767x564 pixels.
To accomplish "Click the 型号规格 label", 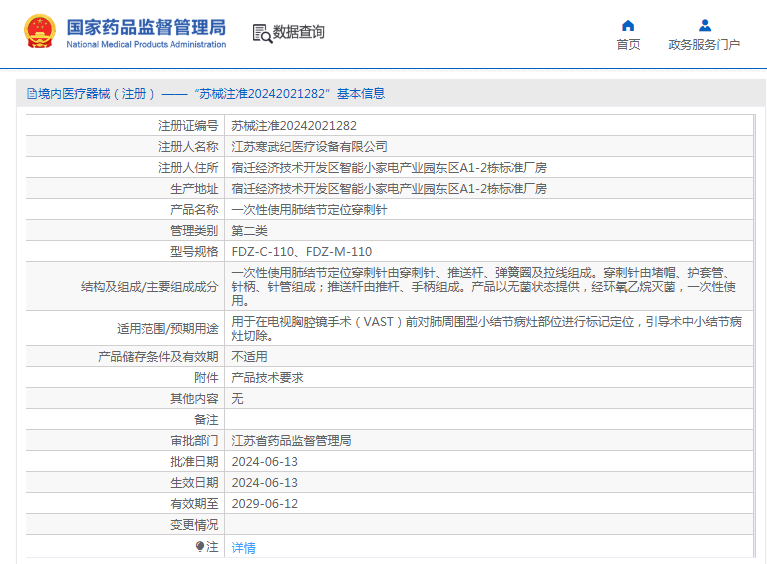I will pyautogui.click(x=194, y=252).
